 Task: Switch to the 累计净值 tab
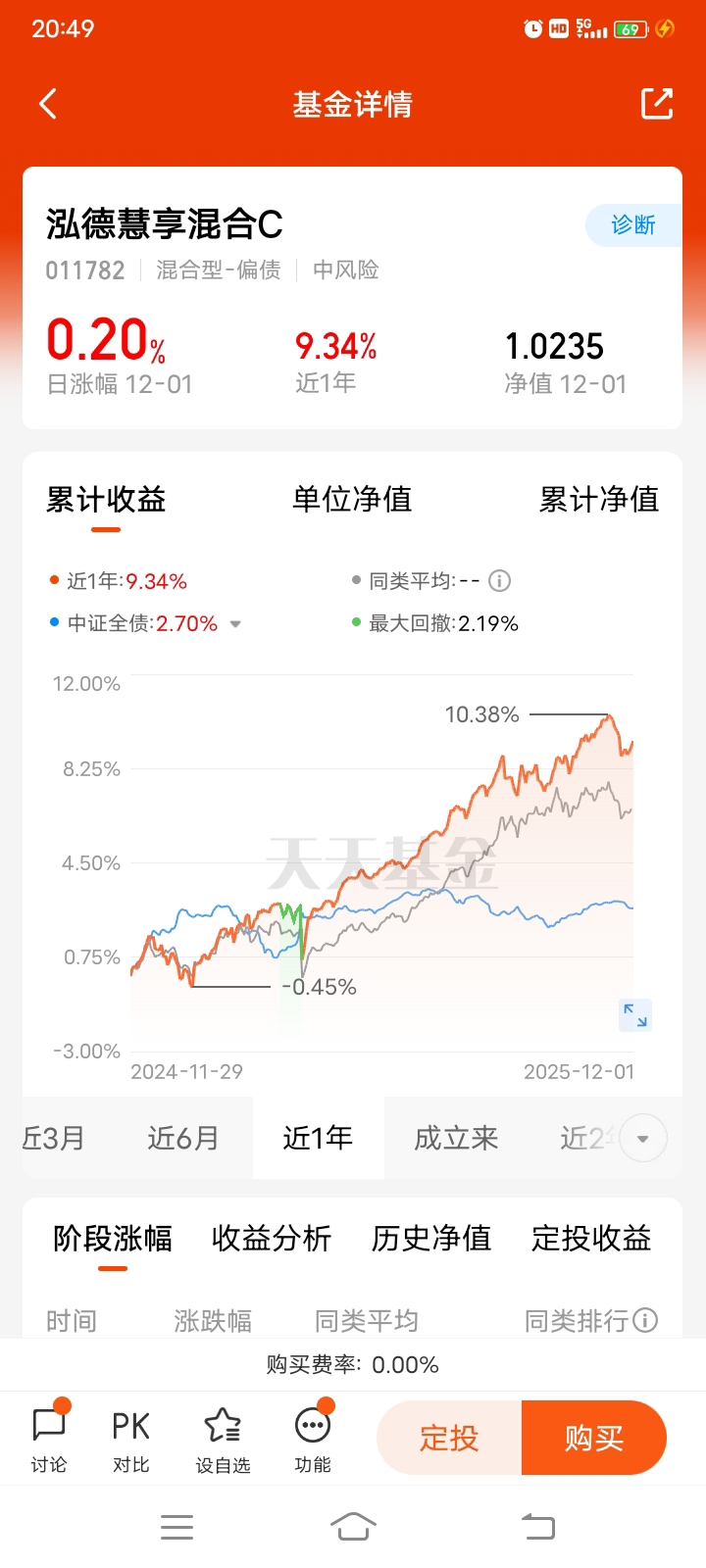pyautogui.click(x=598, y=500)
